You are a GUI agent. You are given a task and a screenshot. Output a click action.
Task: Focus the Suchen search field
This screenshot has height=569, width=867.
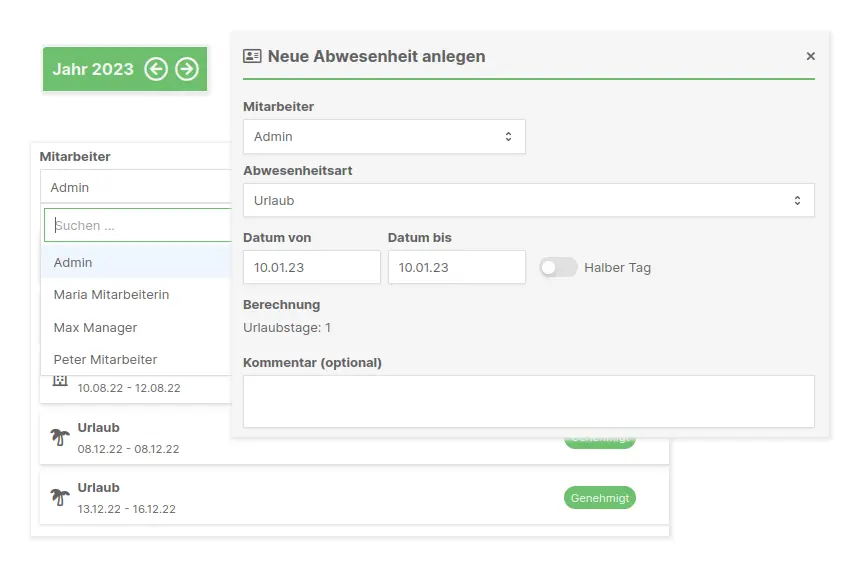[140, 226]
